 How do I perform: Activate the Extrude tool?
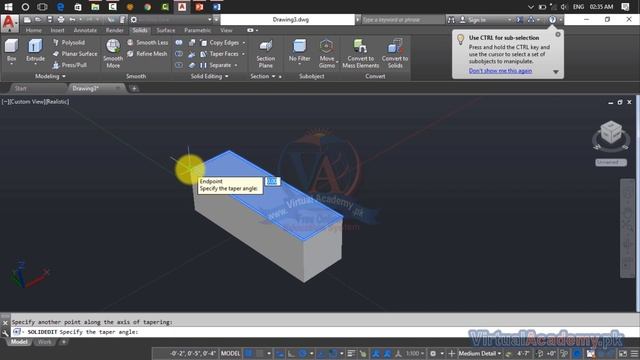(x=35, y=51)
